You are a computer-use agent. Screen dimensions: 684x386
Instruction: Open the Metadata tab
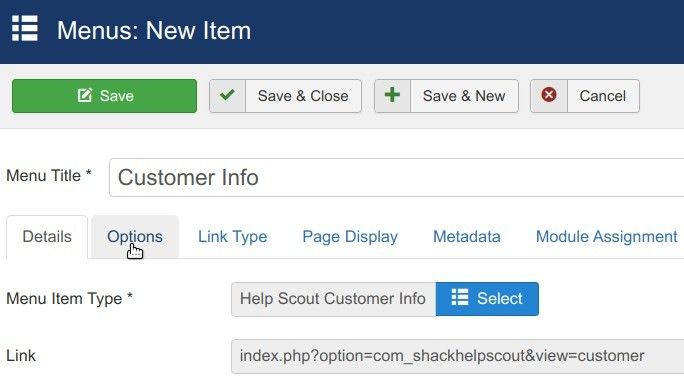click(x=467, y=237)
